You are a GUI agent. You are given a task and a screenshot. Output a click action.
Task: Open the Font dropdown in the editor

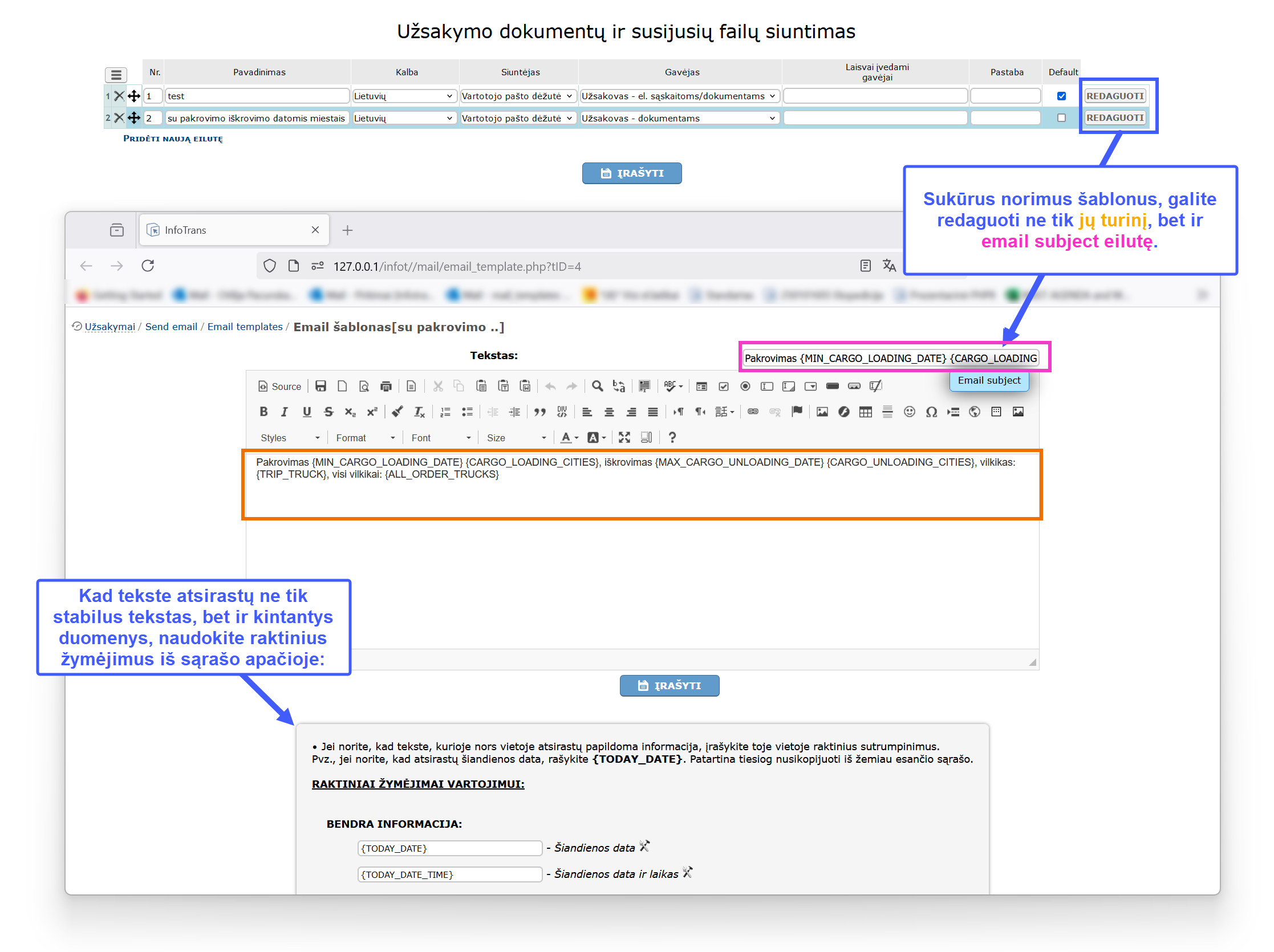click(x=441, y=437)
